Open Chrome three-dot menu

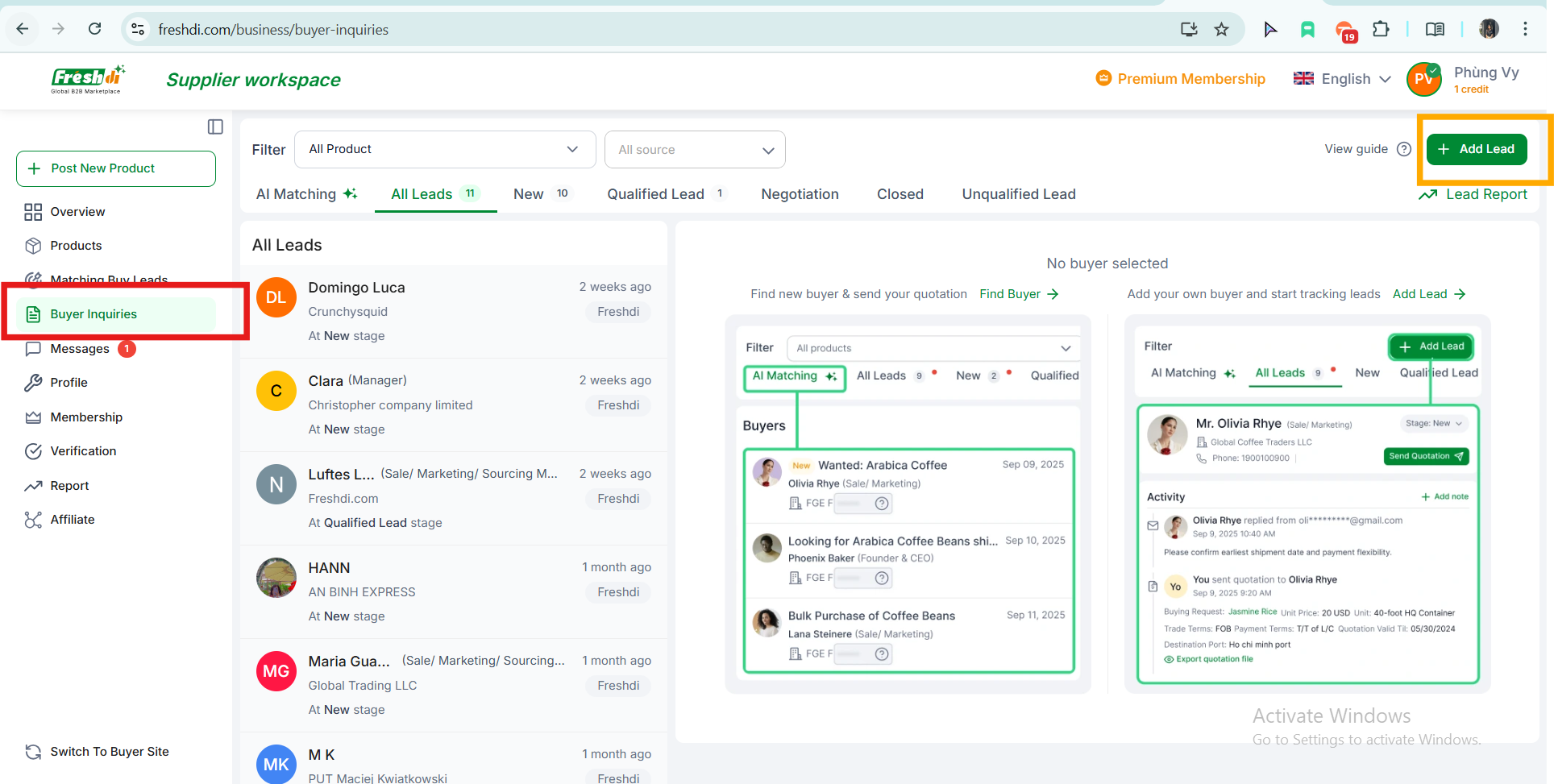(1525, 30)
